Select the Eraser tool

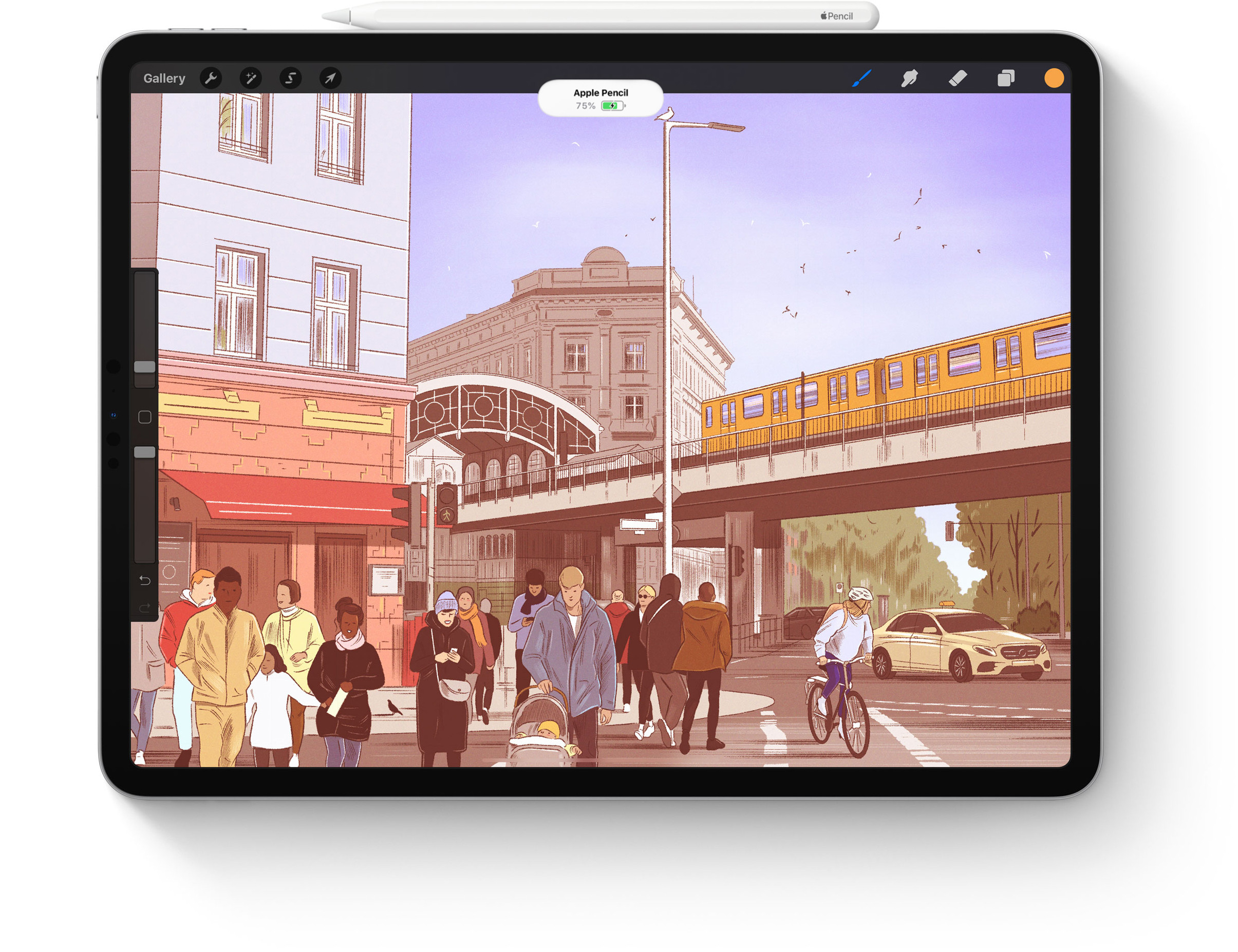pyautogui.click(x=958, y=78)
